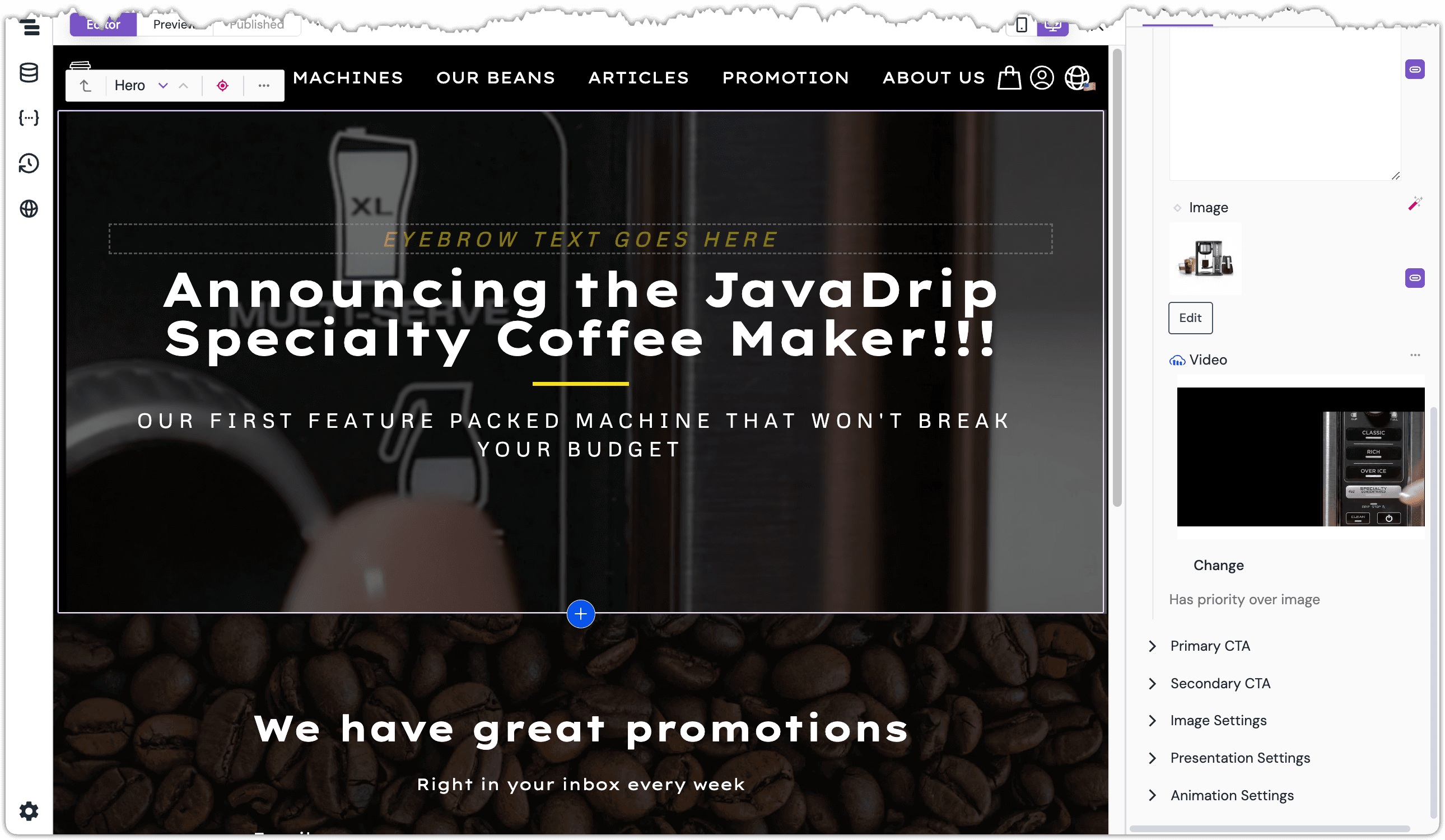Click the cart icon in the navbar
The height and width of the screenshot is (840, 1445).
click(x=1009, y=77)
